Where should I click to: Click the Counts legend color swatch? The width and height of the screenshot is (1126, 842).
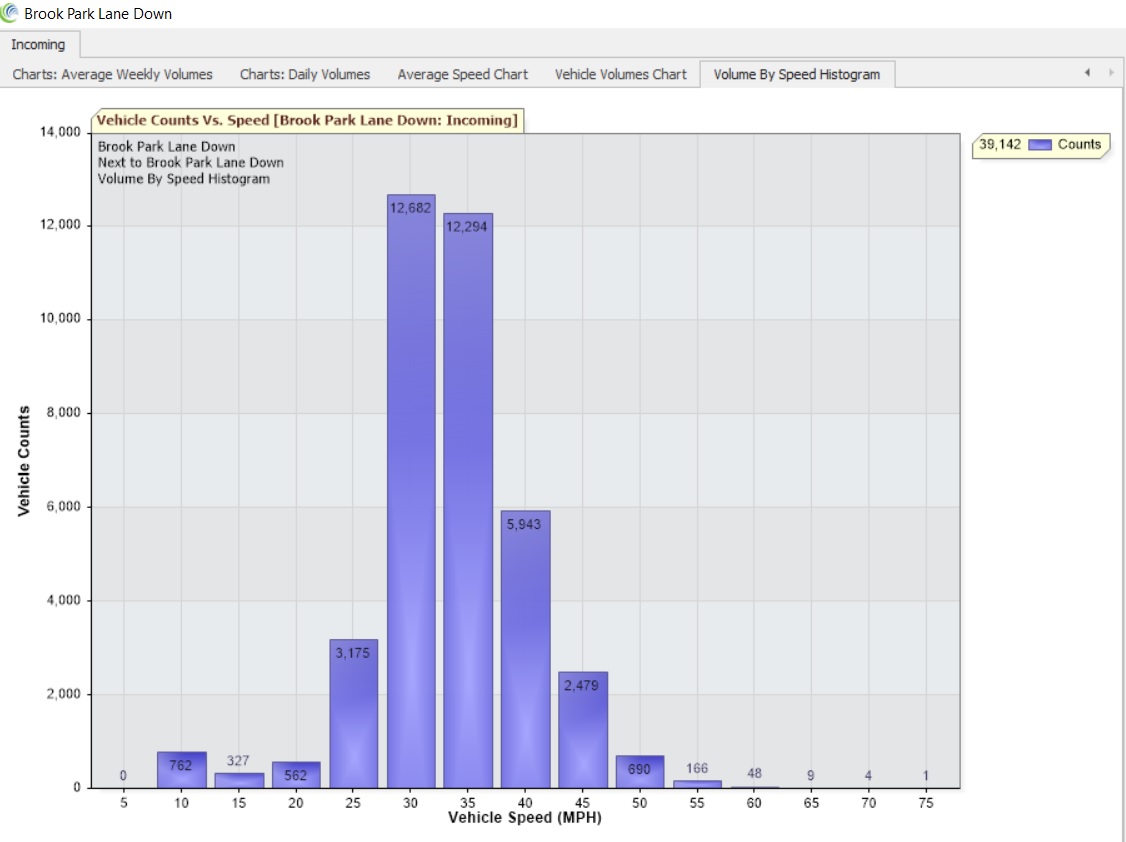pyautogui.click(x=1039, y=144)
